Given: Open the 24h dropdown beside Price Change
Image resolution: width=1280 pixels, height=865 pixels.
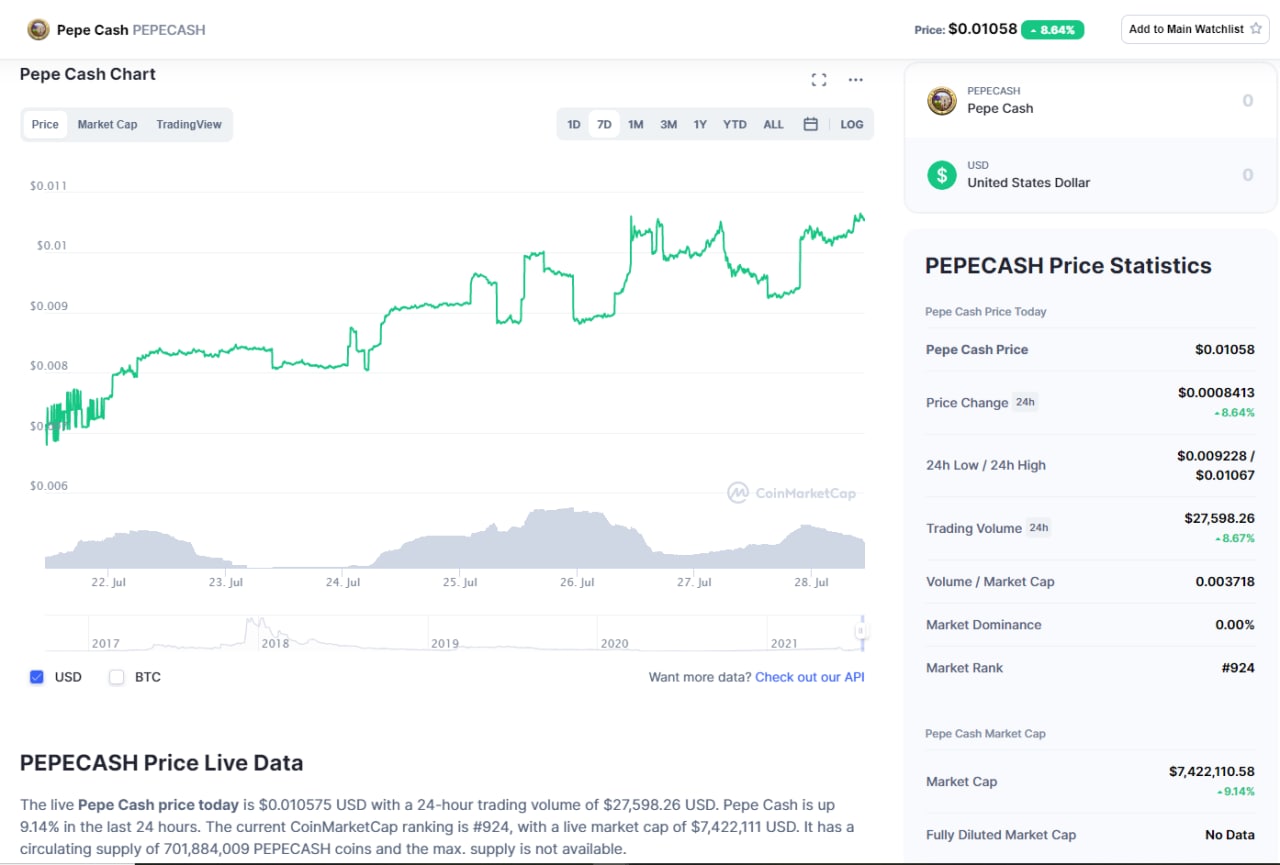Looking at the screenshot, I should (1025, 402).
